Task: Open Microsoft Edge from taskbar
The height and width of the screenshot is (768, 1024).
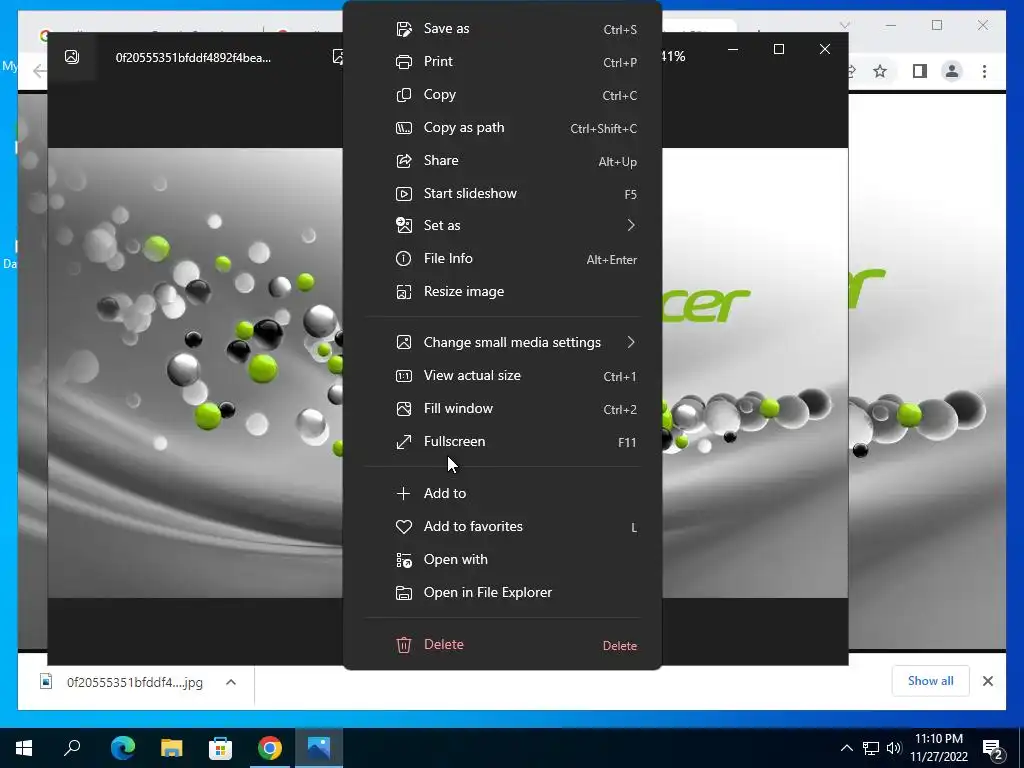Action: point(123,747)
